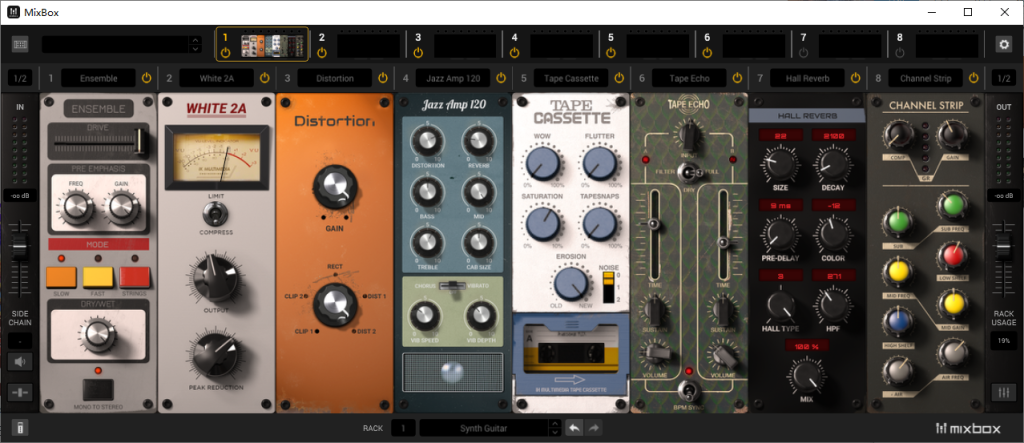1024x443 pixels.
Task: Click the blue HIGH SHELF knob
Action: pos(897,323)
